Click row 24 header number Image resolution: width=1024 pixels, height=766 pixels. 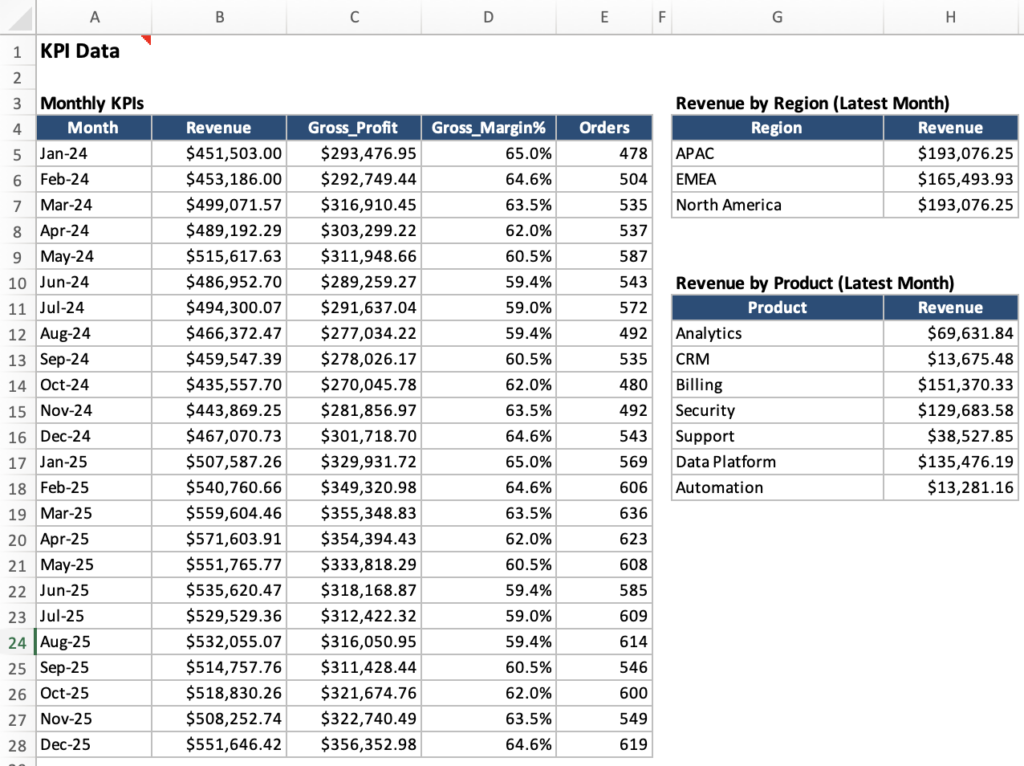[x=18, y=642]
